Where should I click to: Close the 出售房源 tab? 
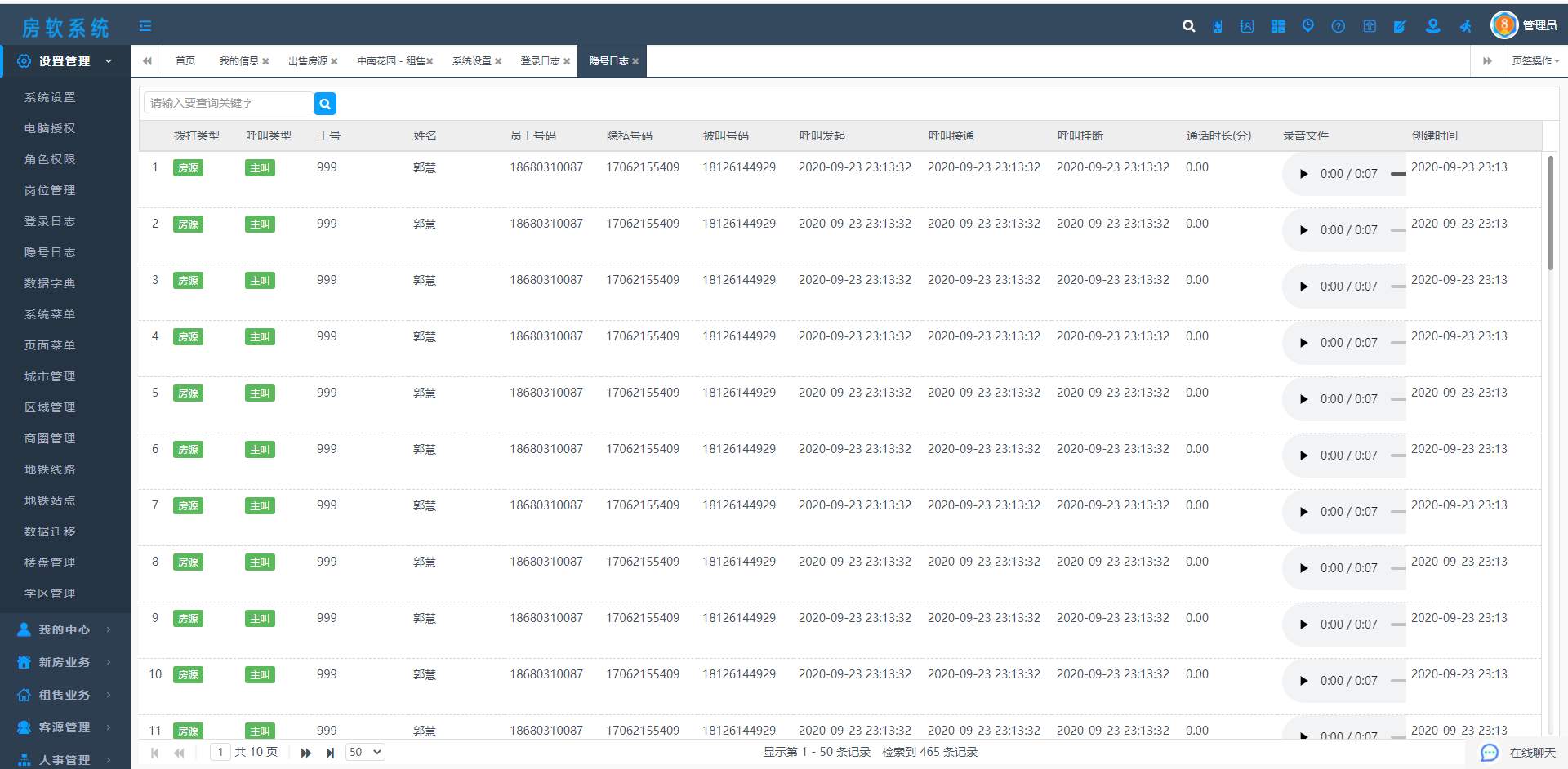pos(334,61)
